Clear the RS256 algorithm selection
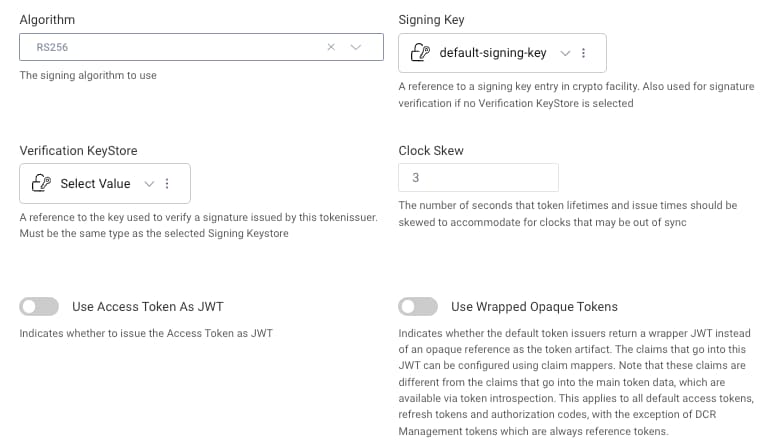 pyautogui.click(x=331, y=47)
